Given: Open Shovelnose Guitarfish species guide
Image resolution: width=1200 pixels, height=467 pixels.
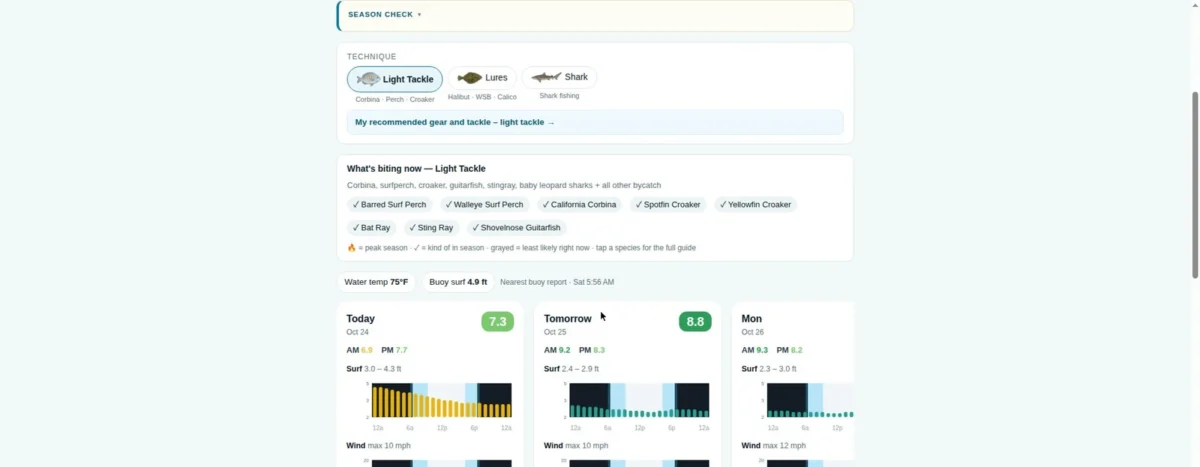Looking at the screenshot, I should (516, 228).
